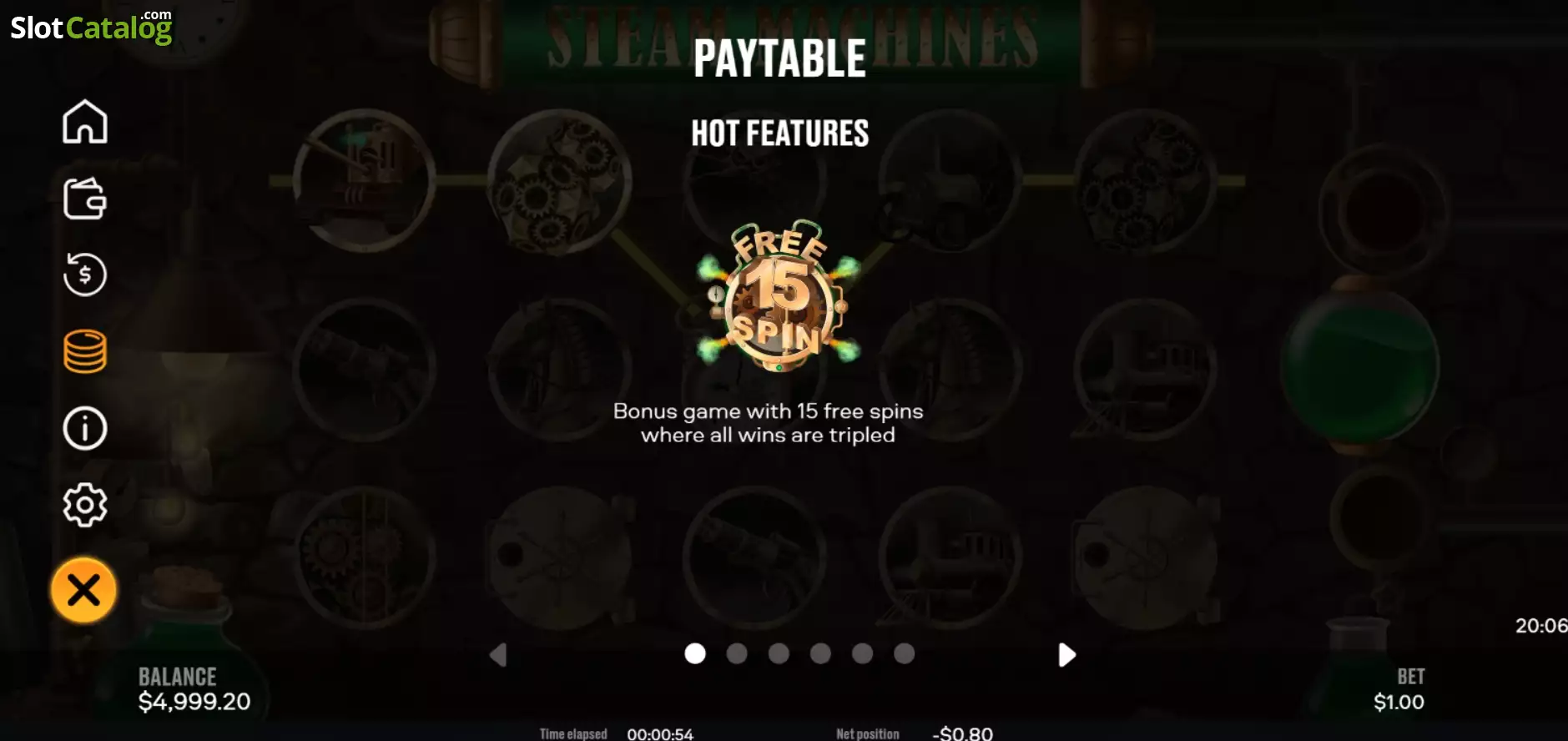Go to previous paytable page arrow

click(x=498, y=655)
